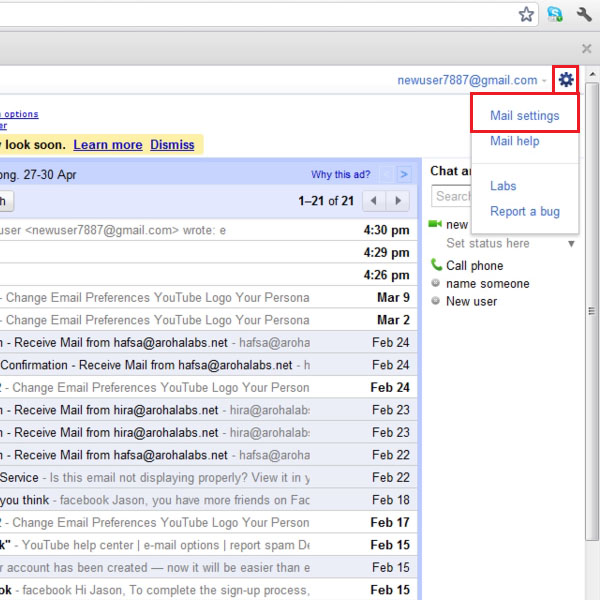
Task: Open the Call phone link
Action: [474, 266]
